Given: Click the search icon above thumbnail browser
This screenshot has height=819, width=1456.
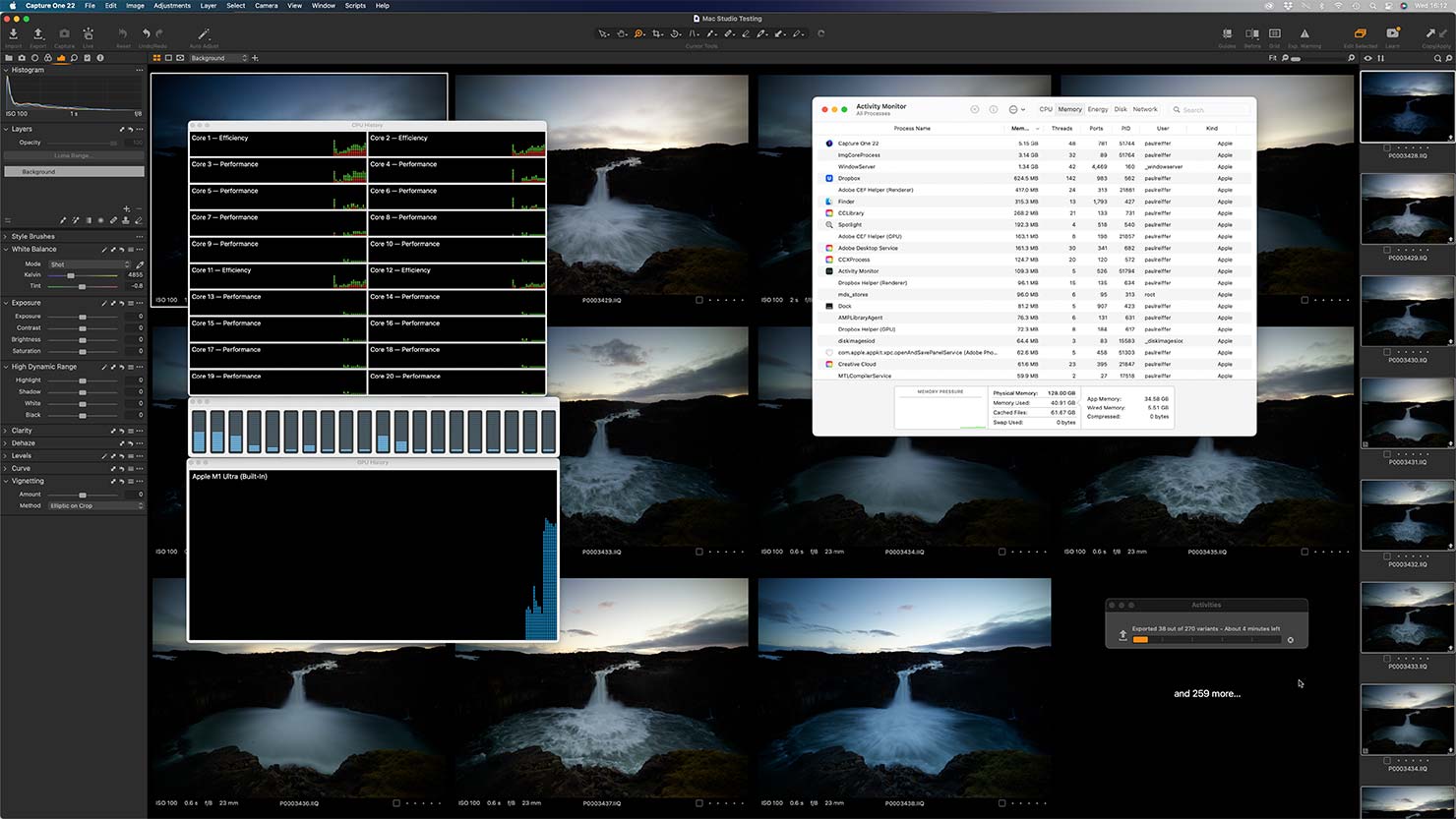Looking at the screenshot, I should 1437,58.
